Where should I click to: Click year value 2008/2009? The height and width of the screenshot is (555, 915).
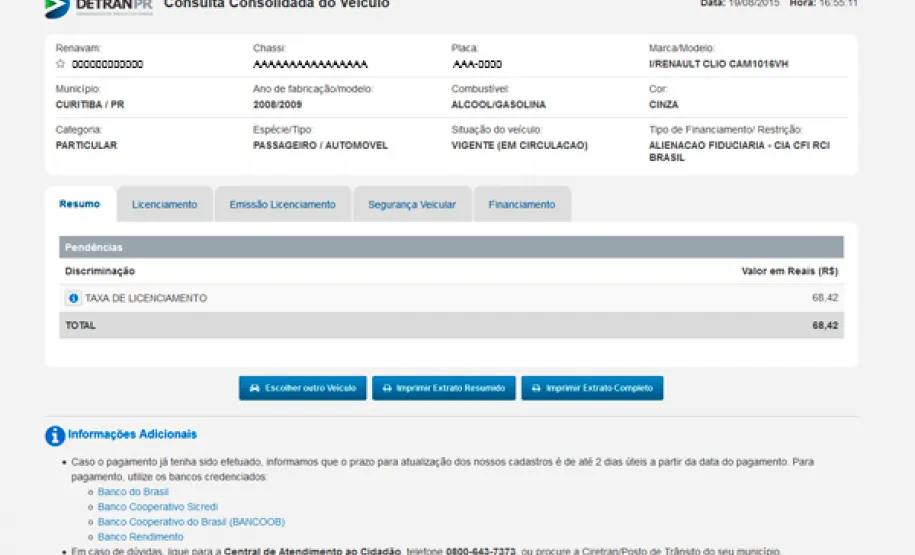coord(277,104)
